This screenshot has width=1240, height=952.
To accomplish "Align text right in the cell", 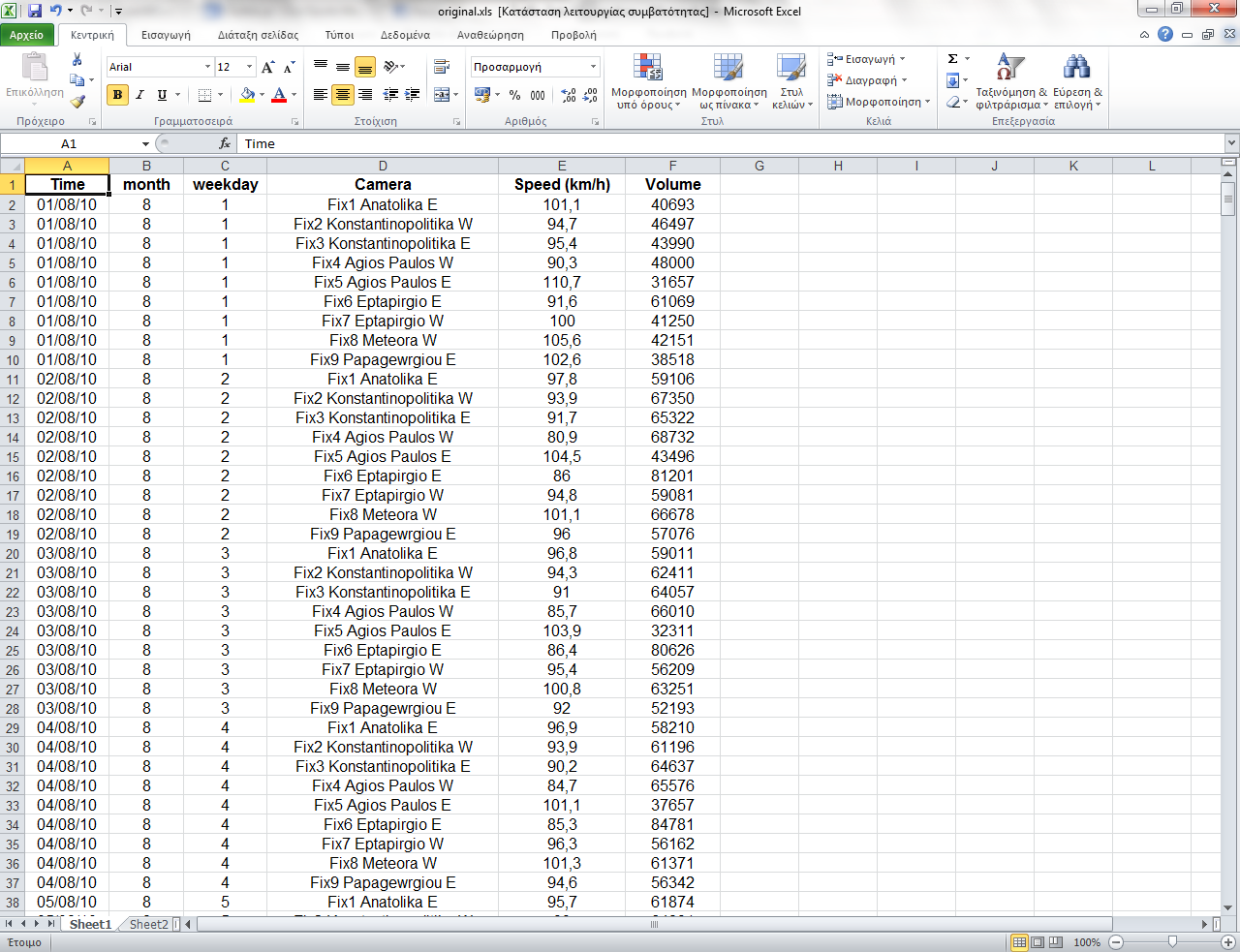I will (x=365, y=94).
